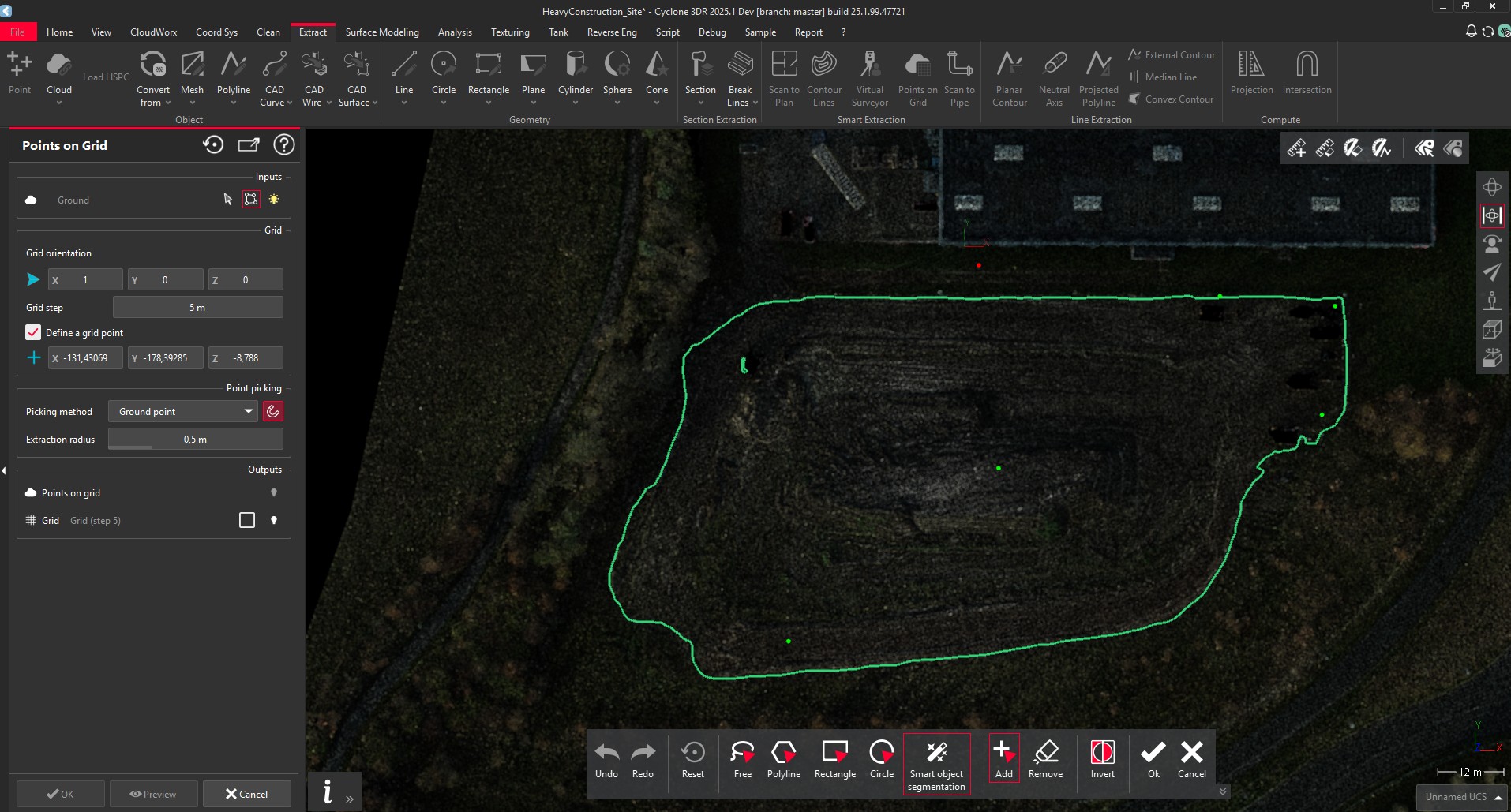Switch to the Surface Modeling ribbon tab

382,32
